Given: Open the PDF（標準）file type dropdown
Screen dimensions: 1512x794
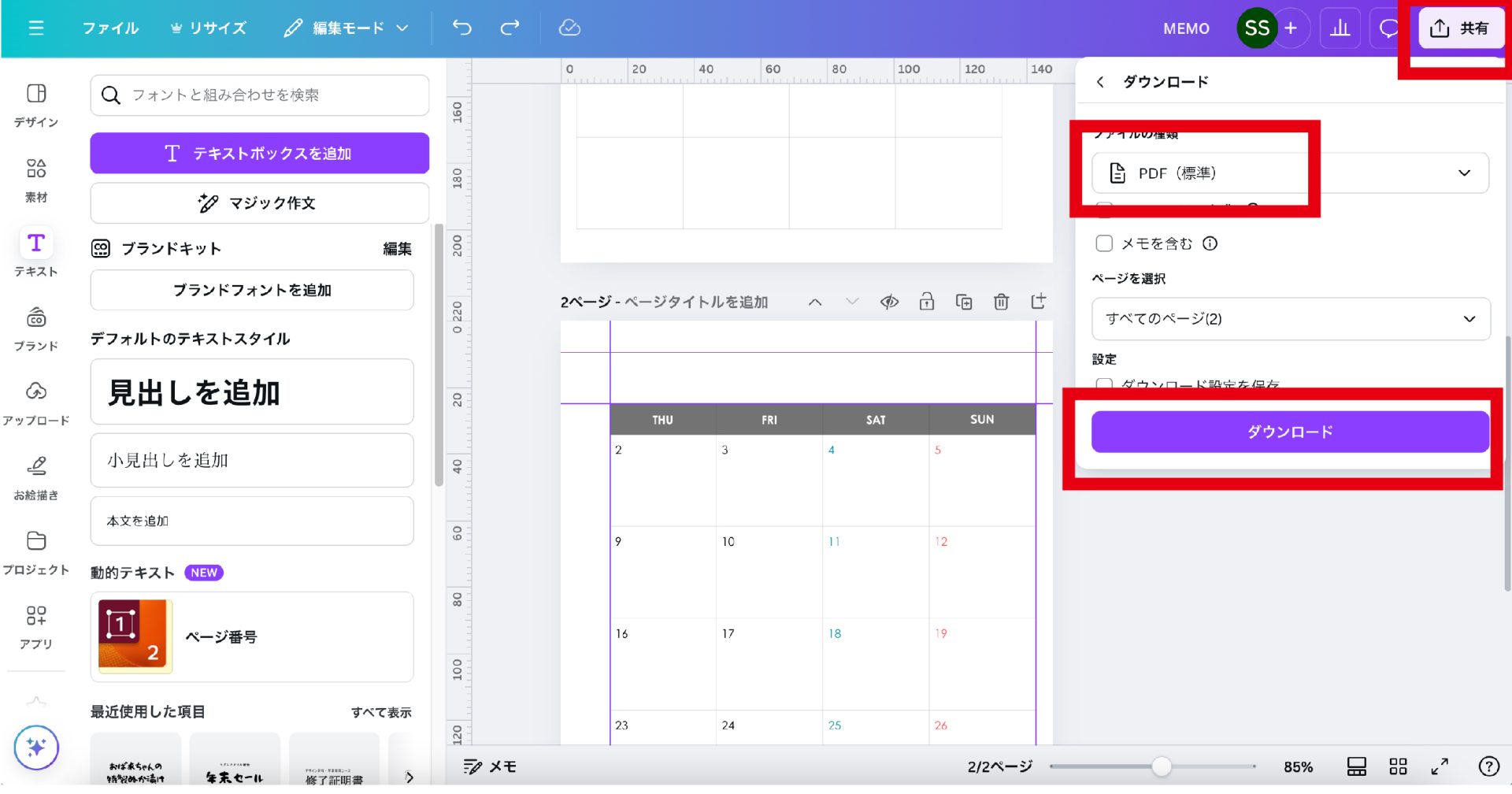Looking at the screenshot, I should click(x=1289, y=173).
